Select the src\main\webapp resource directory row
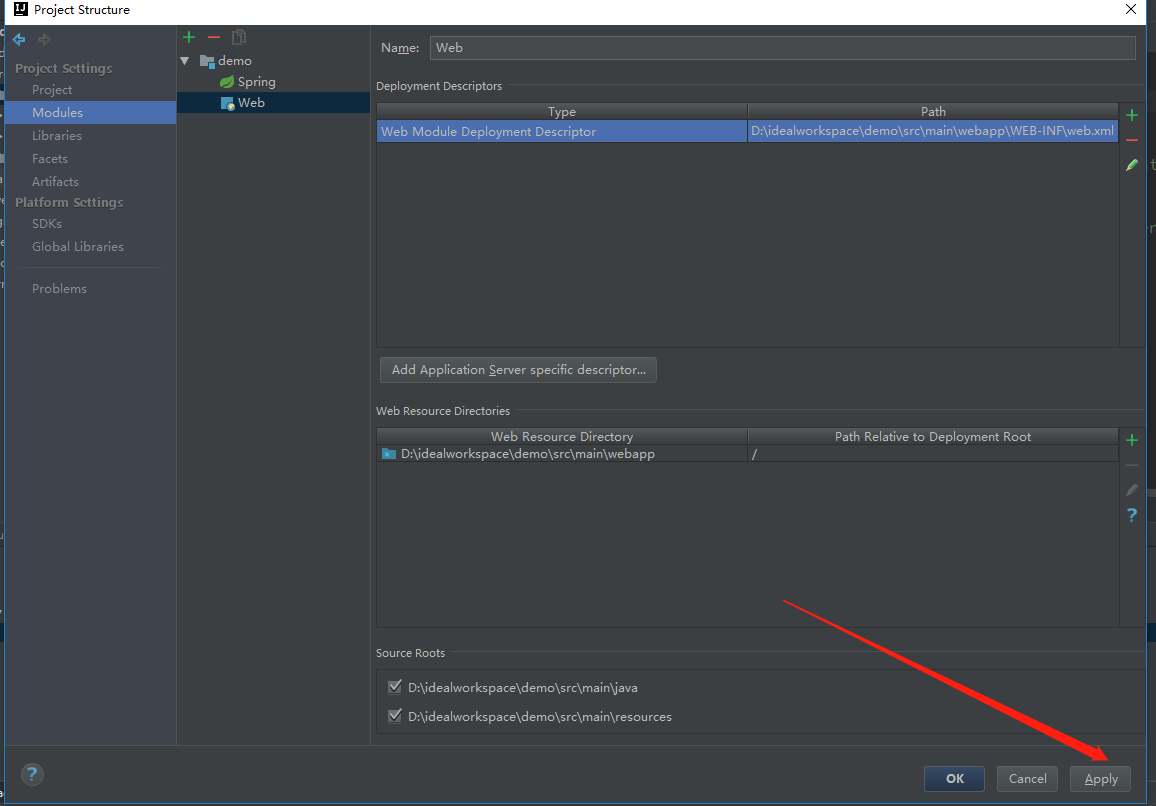 pos(748,454)
